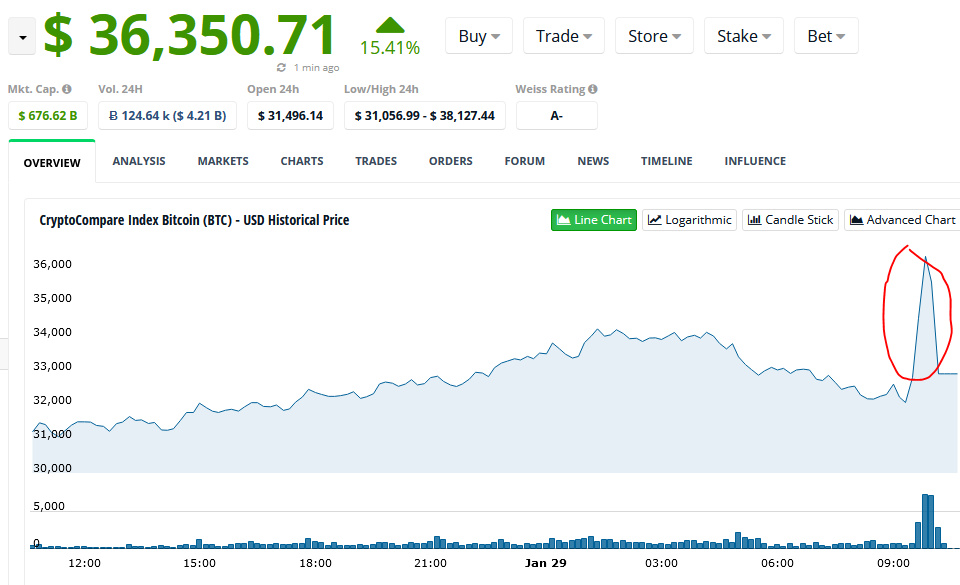Image resolution: width=960 pixels, height=585 pixels.
Task: Click the Open 24h value $ 31,496.14
Action: [x=290, y=116]
